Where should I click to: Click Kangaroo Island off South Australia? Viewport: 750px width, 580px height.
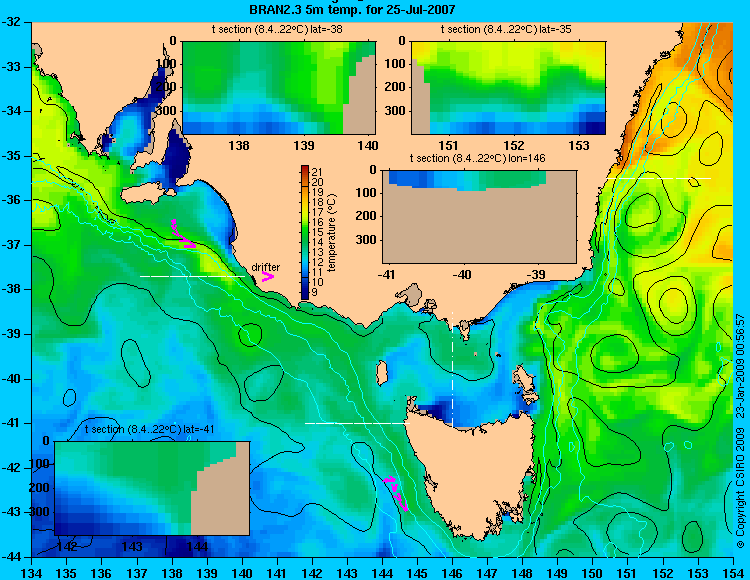tap(146, 194)
